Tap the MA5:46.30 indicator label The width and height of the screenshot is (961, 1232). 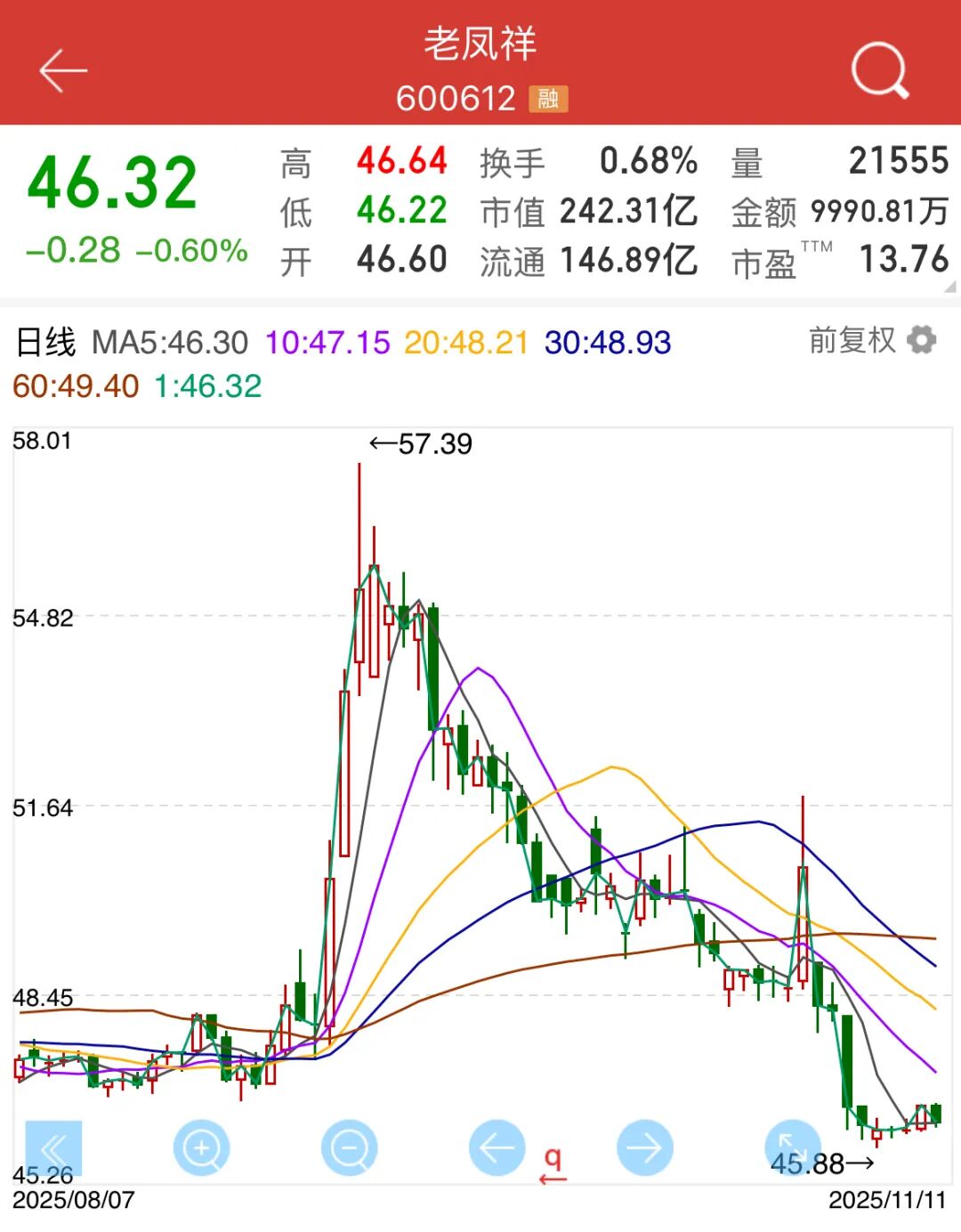tap(170, 343)
